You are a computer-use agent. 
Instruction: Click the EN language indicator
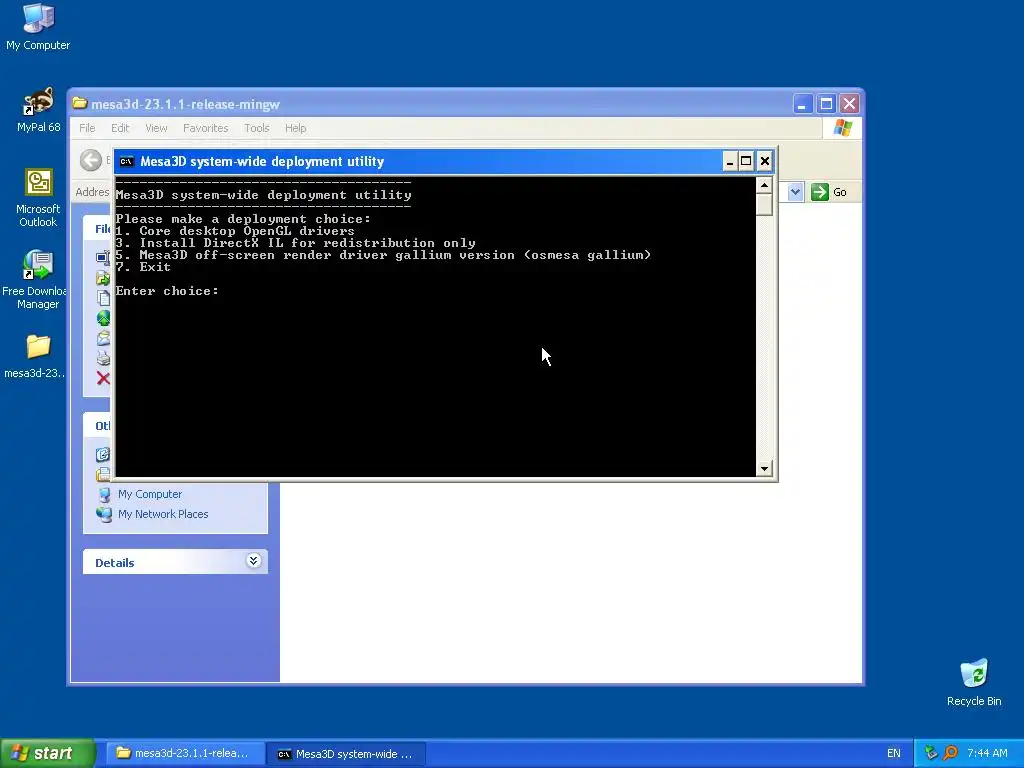click(893, 753)
